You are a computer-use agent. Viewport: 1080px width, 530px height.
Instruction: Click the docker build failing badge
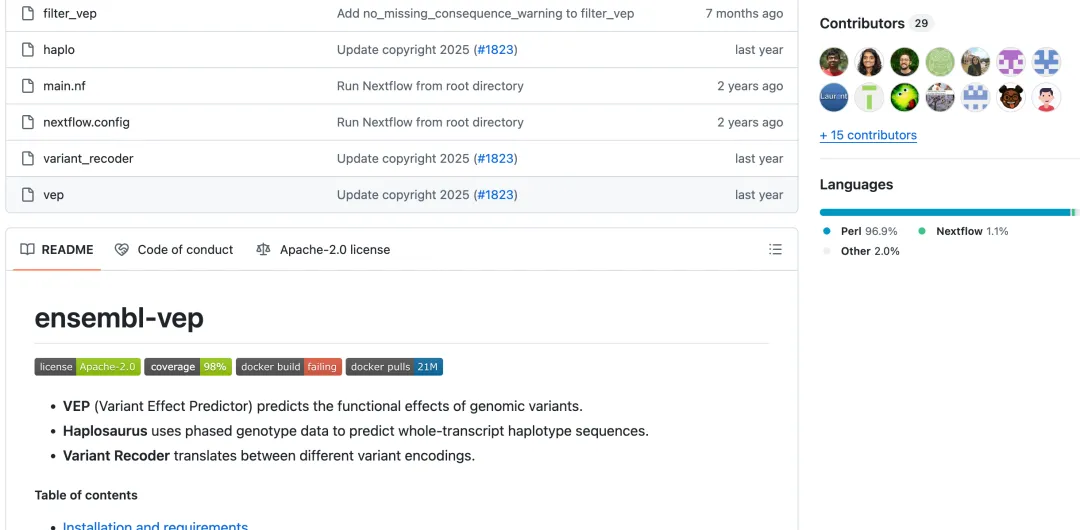point(288,367)
